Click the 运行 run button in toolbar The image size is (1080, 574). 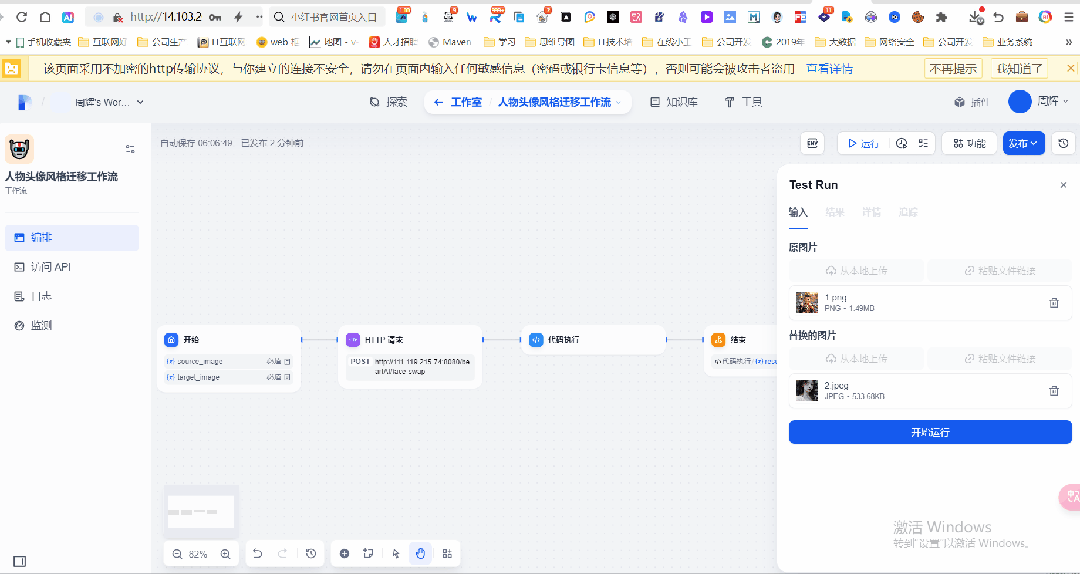(x=863, y=143)
